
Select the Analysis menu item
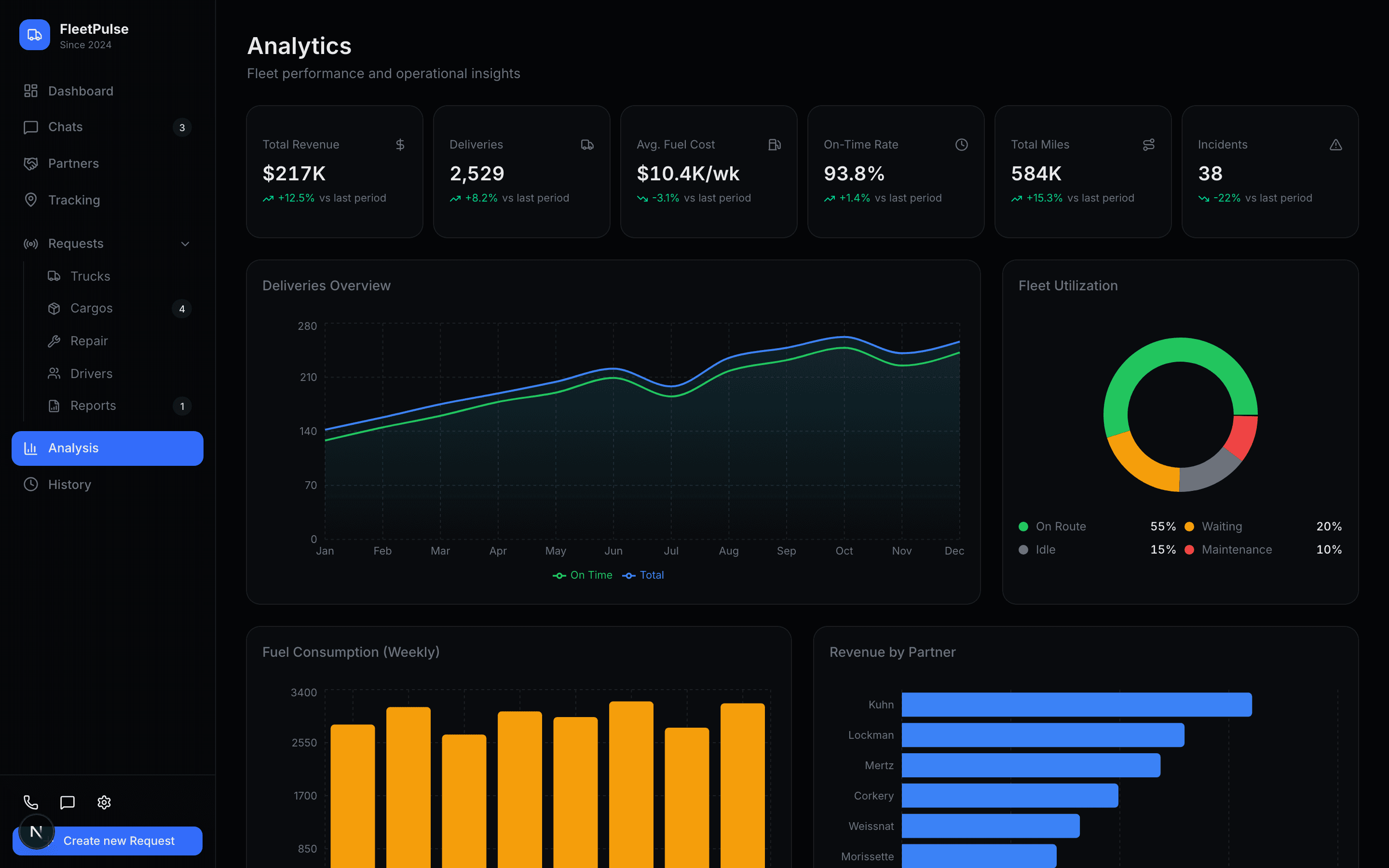point(108,448)
